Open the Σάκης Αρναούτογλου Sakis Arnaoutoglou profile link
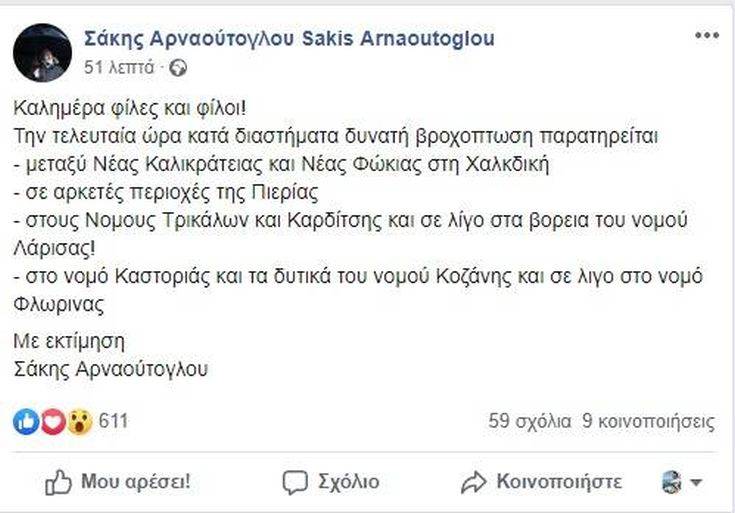 [289, 39]
